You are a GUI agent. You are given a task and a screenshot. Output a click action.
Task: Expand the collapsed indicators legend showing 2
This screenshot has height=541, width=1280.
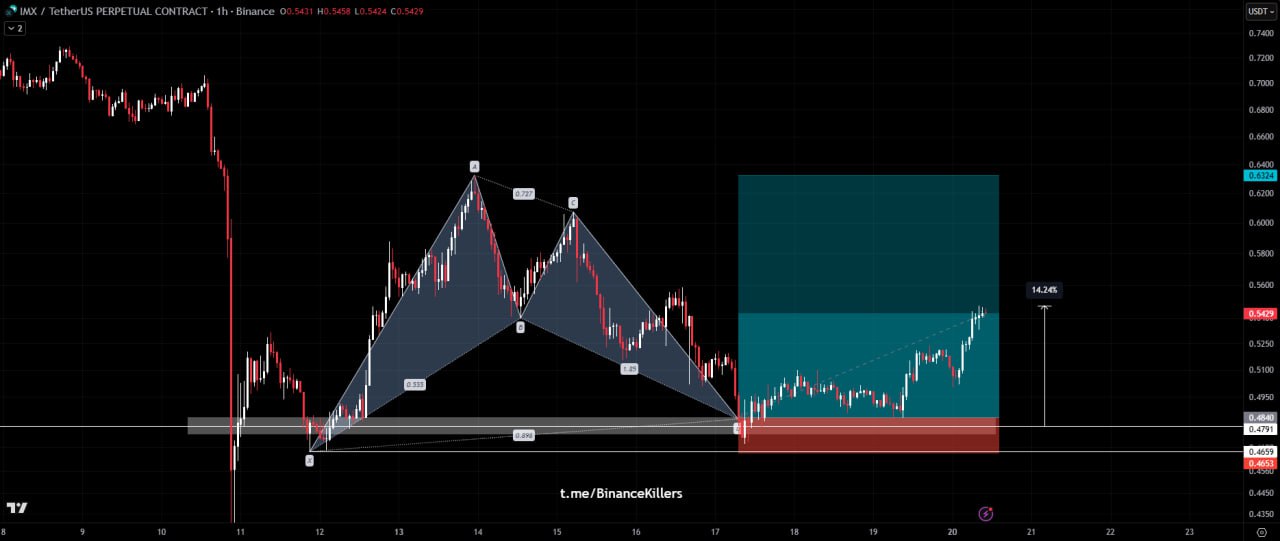click(x=15, y=29)
